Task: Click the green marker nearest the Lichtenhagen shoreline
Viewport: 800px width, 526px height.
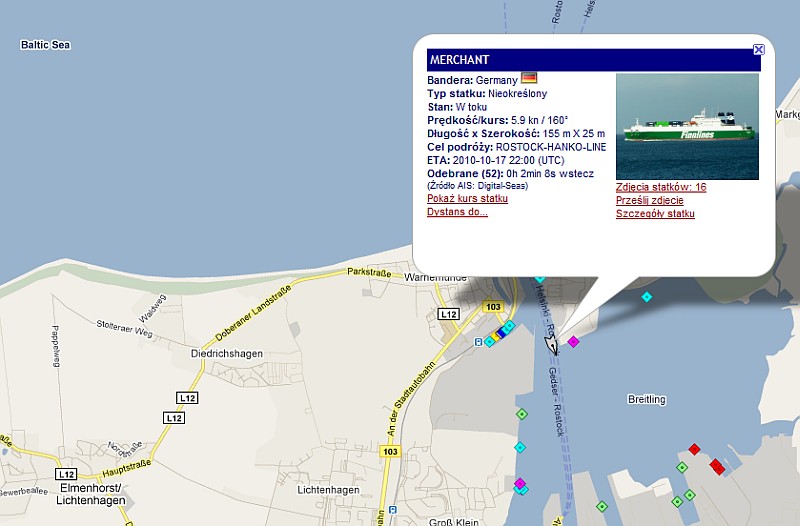Action: click(x=521, y=414)
